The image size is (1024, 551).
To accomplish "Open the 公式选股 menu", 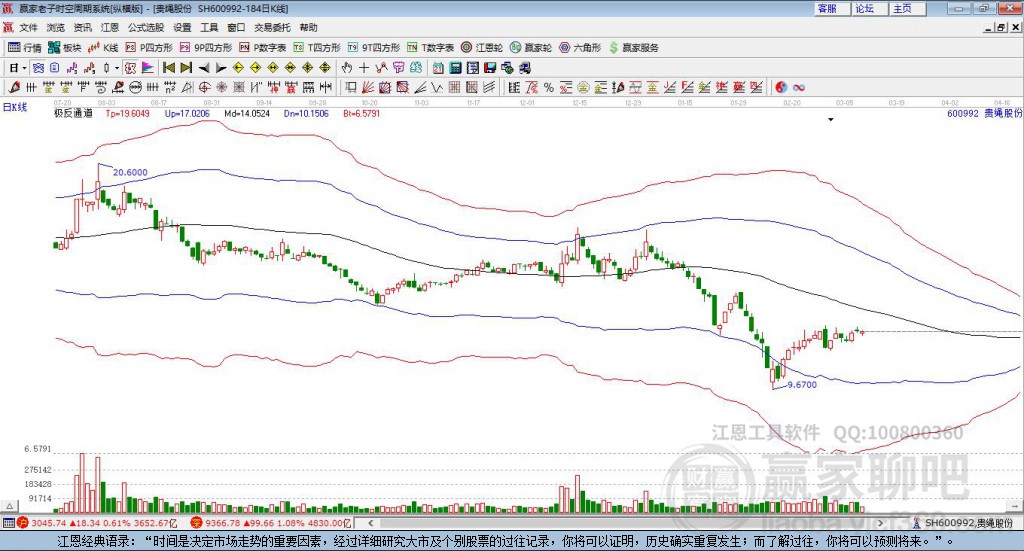I will 146,27.
